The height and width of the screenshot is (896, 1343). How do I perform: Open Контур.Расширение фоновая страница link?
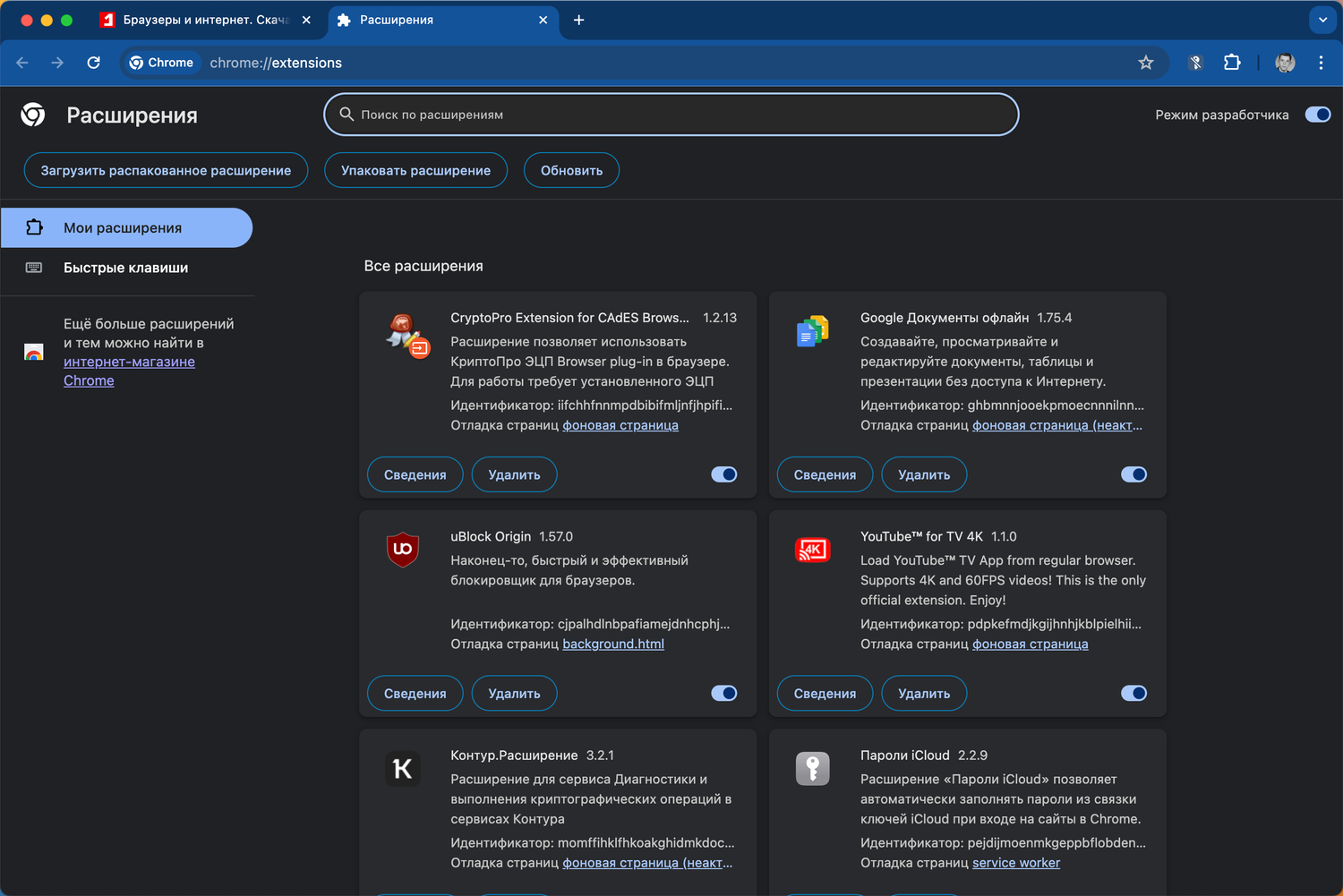[x=647, y=863]
